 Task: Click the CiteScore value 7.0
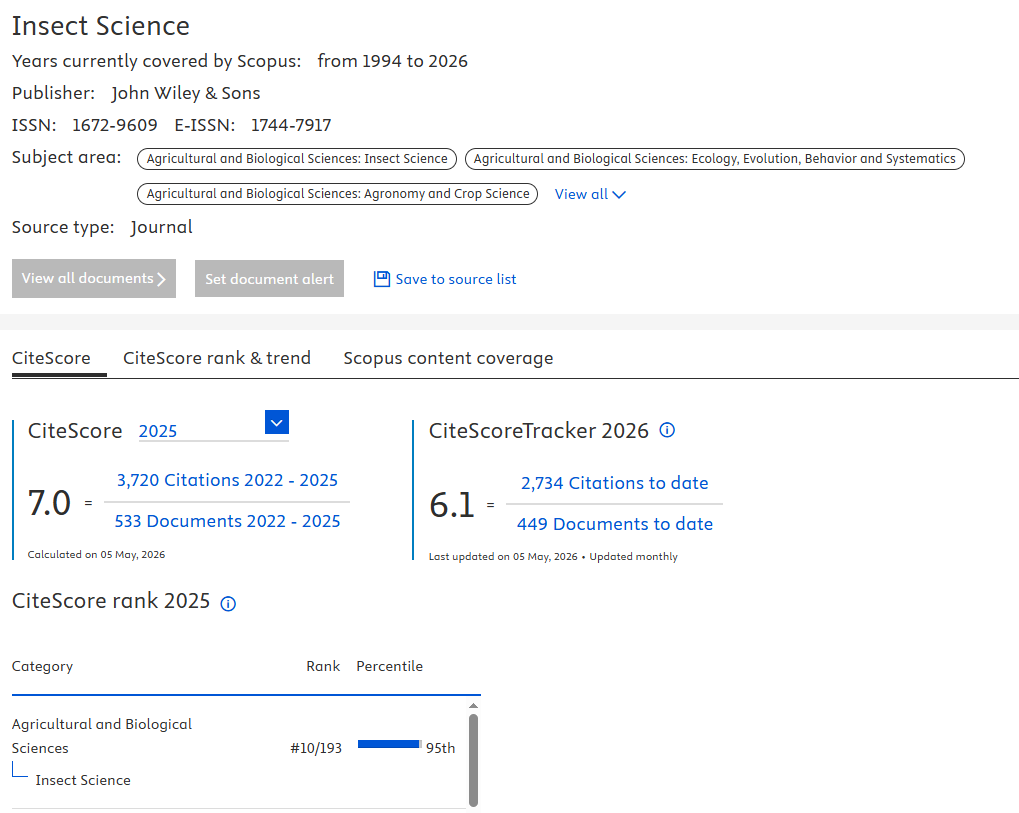pyautogui.click(x=49, y=503)
